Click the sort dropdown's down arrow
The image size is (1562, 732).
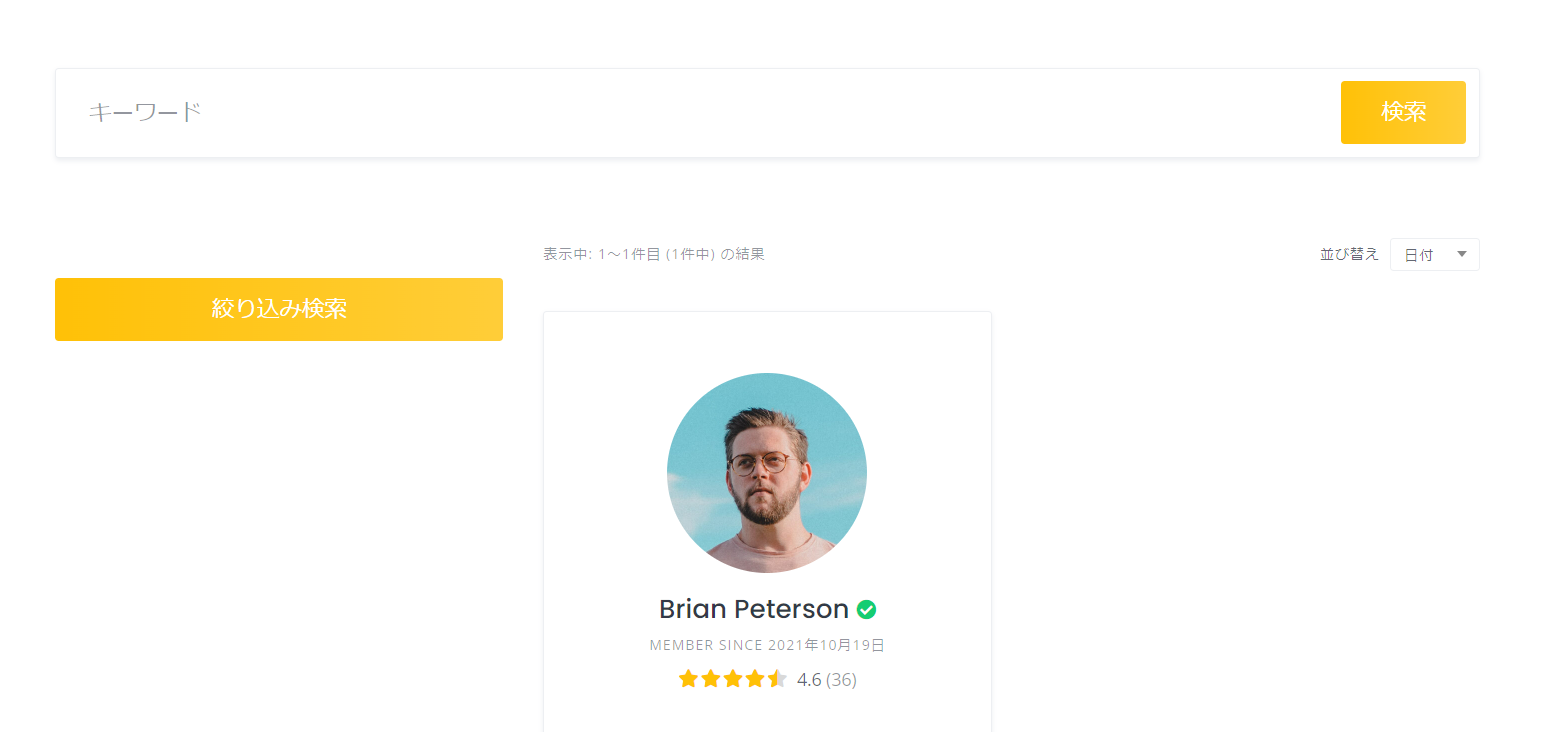pyautogui.click(x=1462, y=254)
